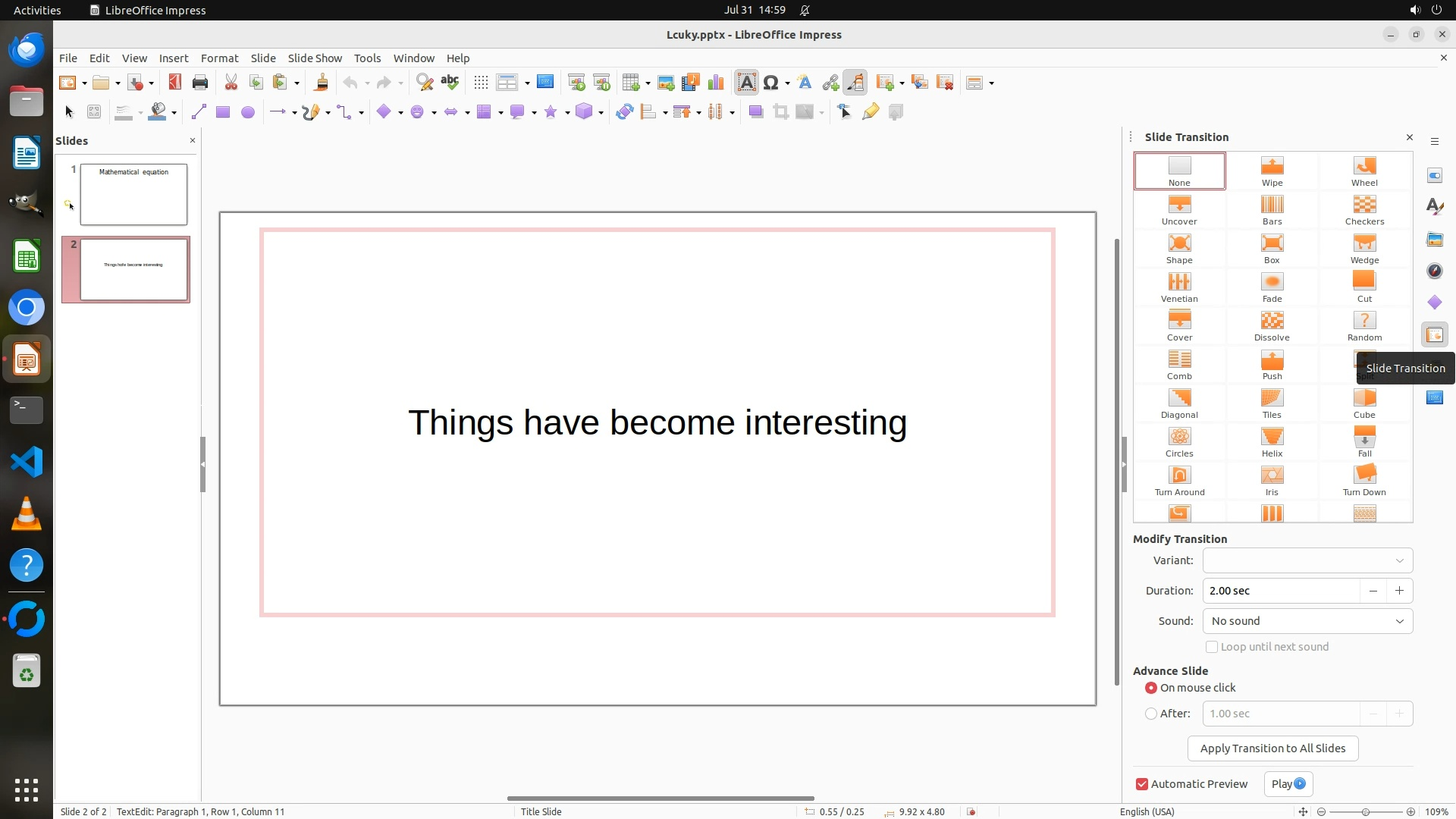Open the Sound dropdown
The width and height of the screenshot is (1456, 819).
point(1307,621)
